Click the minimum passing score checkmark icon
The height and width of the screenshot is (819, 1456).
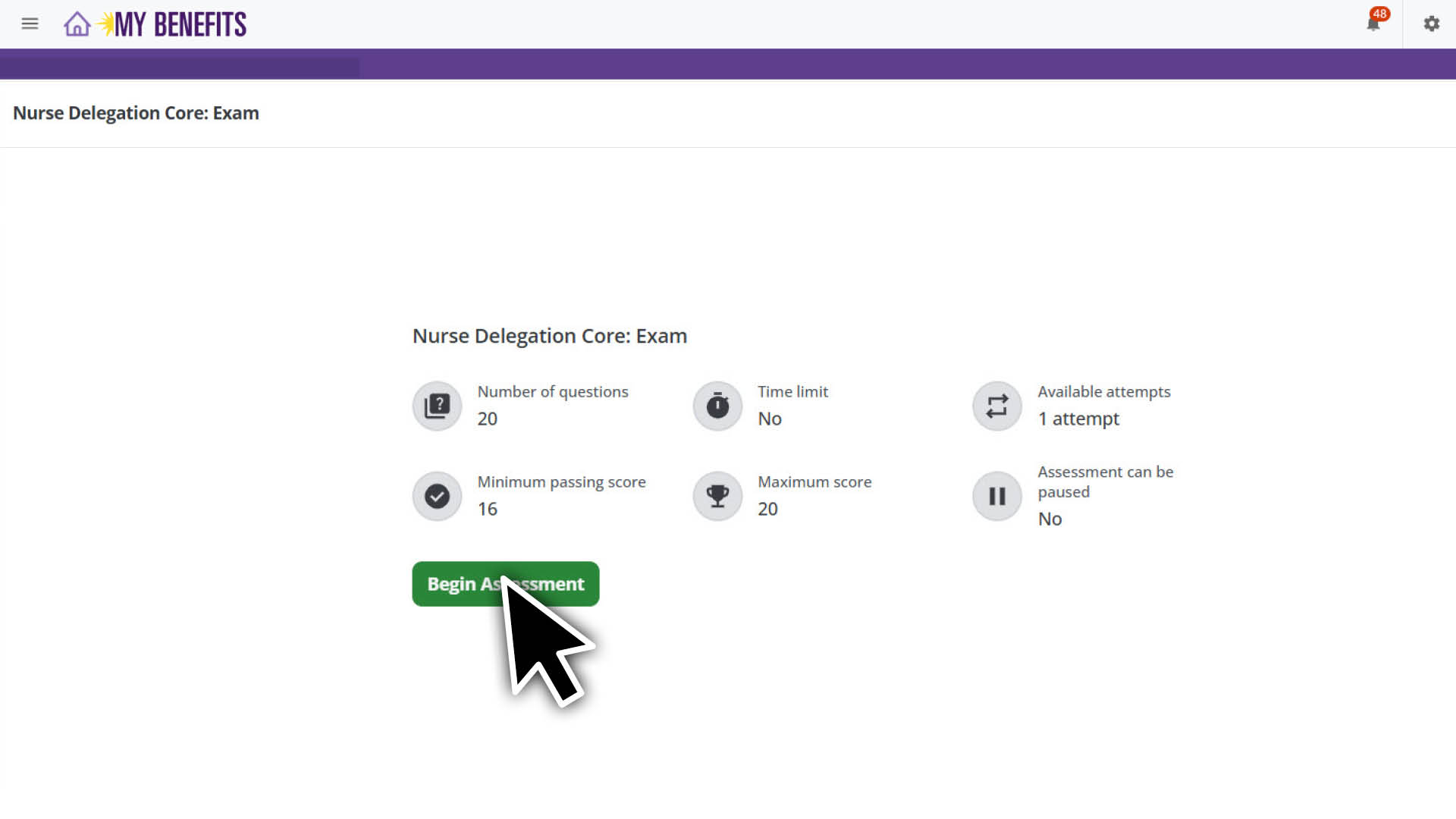437,496
